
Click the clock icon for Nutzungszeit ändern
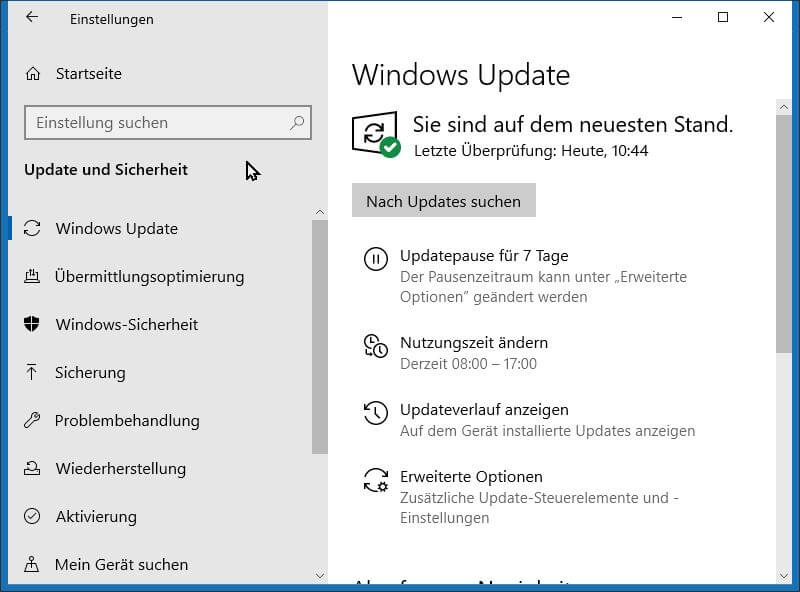pos(376,346)
